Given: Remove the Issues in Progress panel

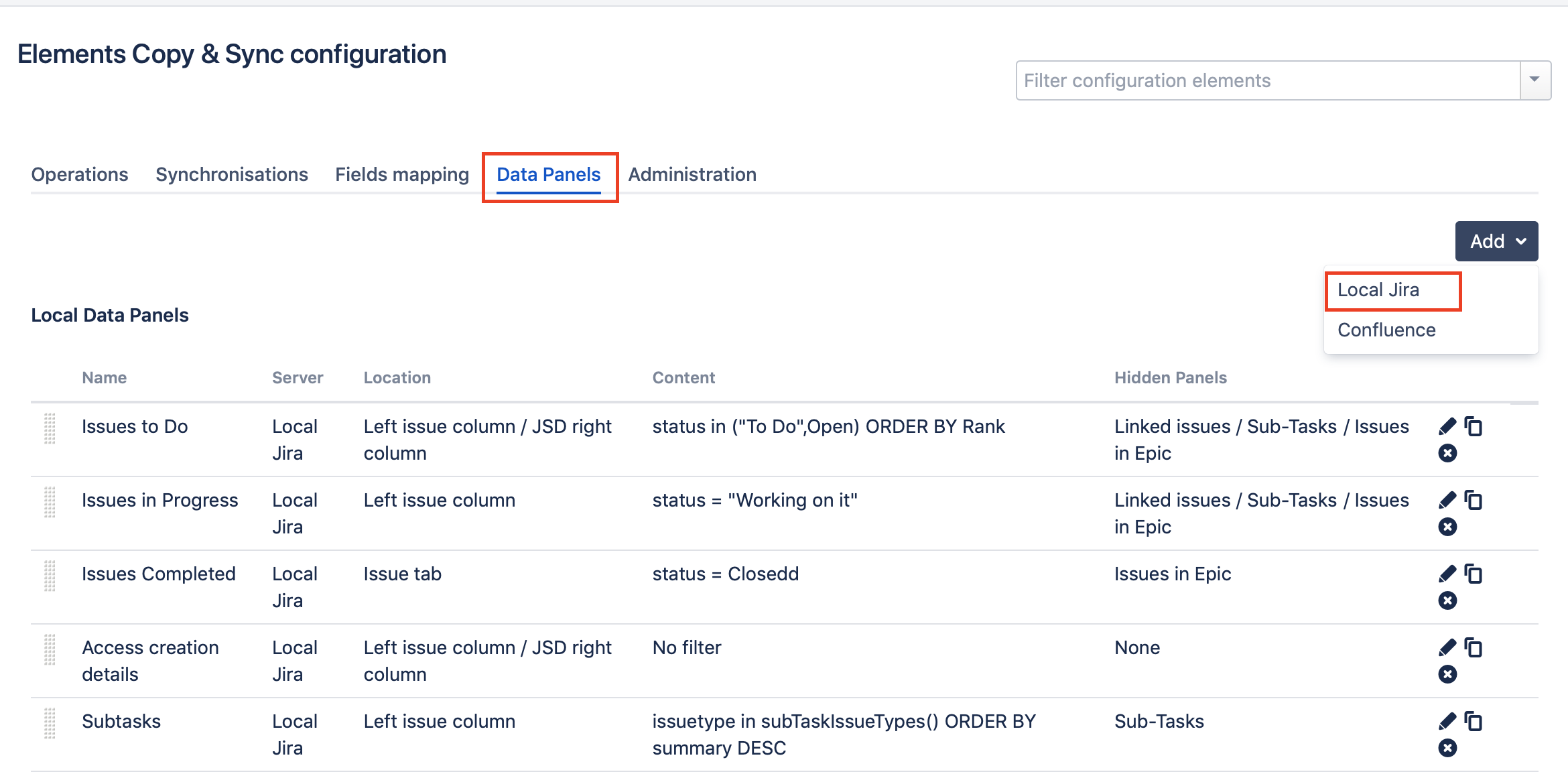Looking at the screenshot, I should coord(1447,527).
